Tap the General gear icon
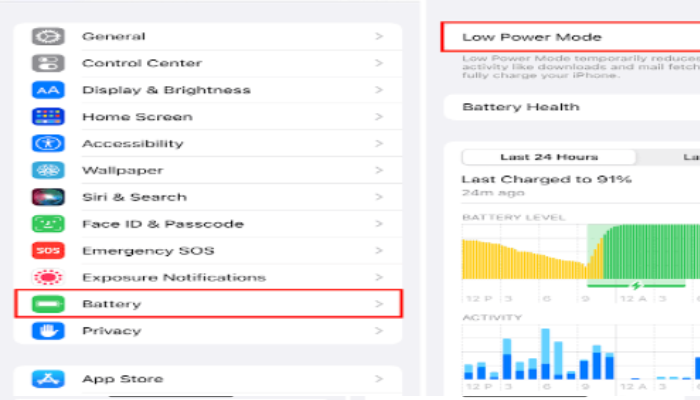Viewport: 700px width, 400px height. point(48,36)
